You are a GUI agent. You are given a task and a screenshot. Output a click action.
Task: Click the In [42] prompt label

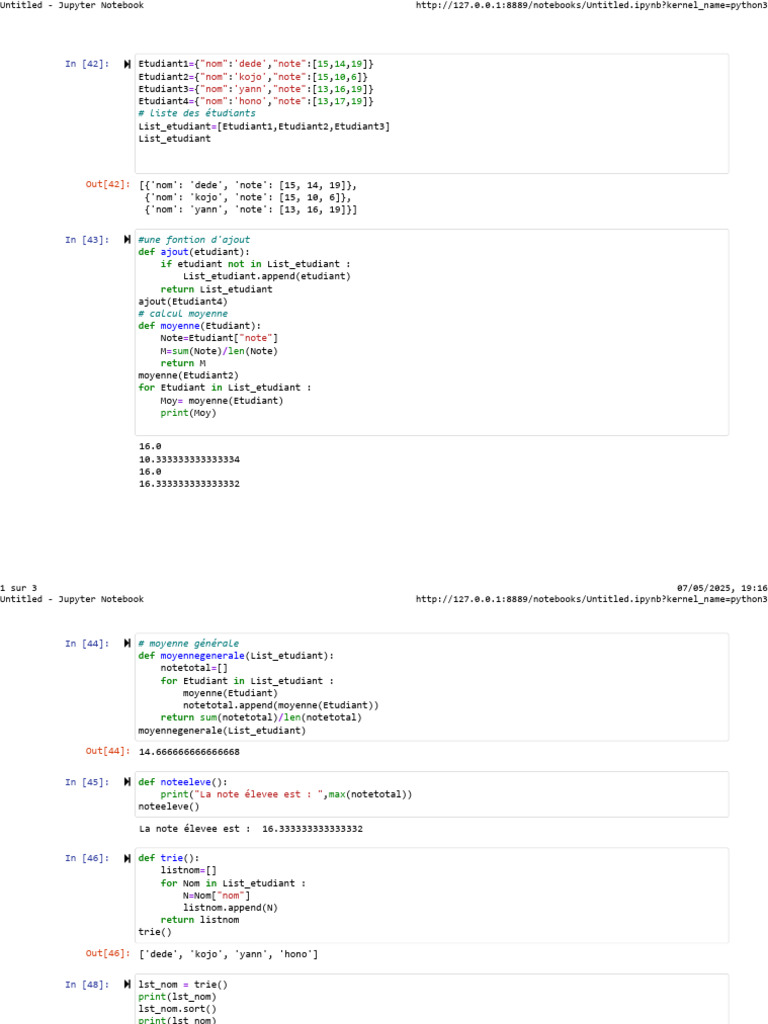tap(87, 64)
